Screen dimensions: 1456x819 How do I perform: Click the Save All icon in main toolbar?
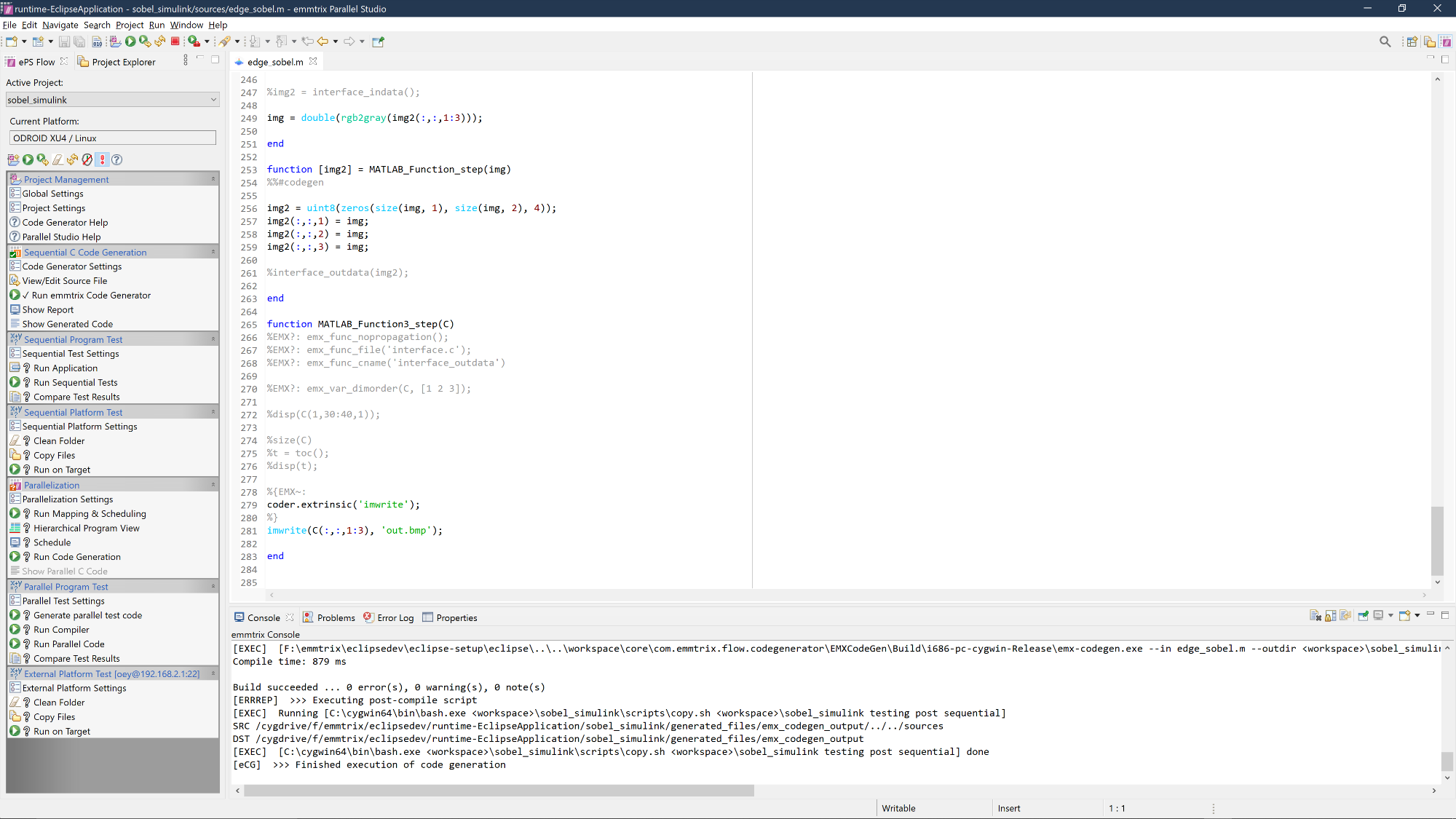(x=79, y=41)
